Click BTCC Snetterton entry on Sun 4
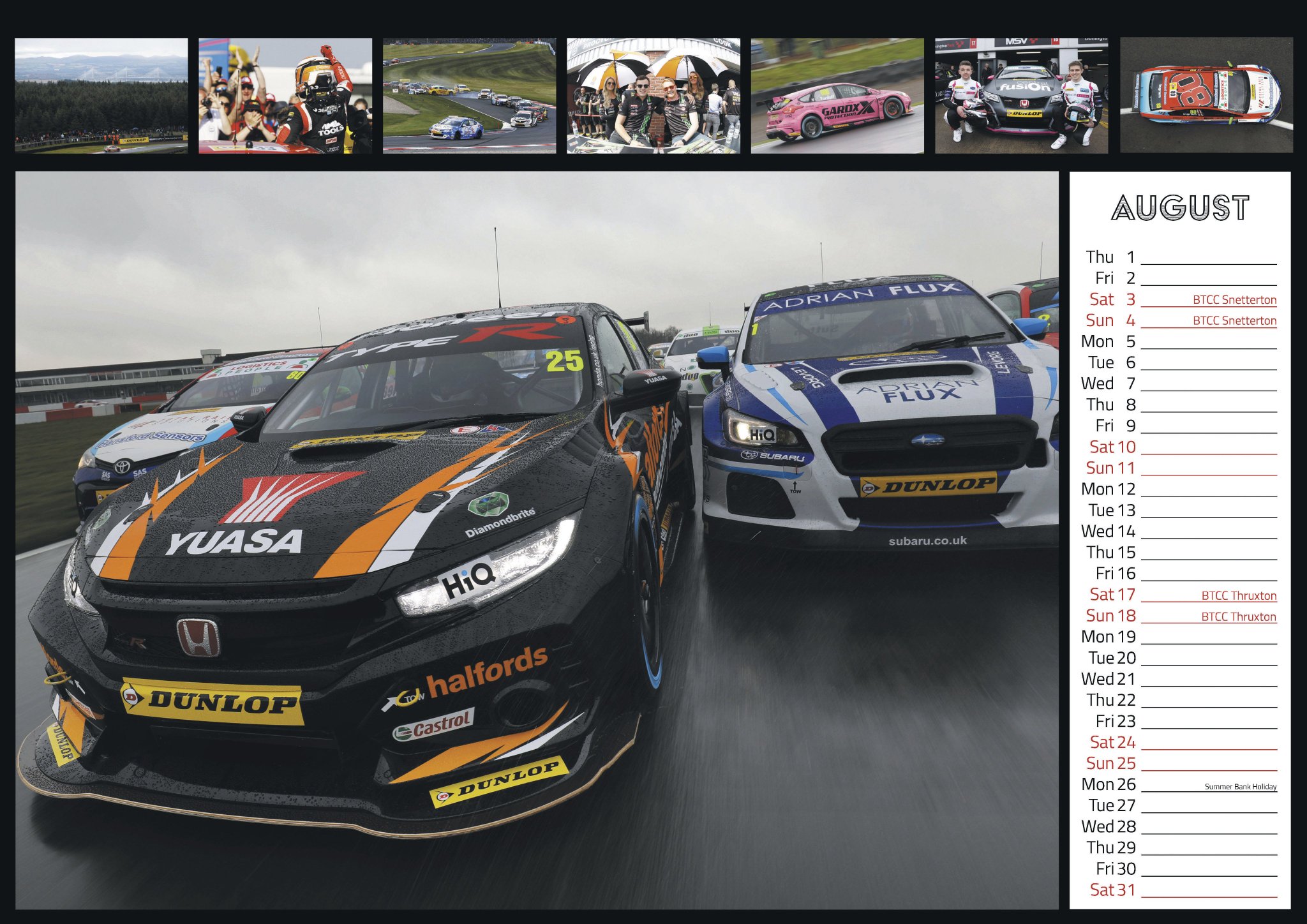 click(x=1234, y=321)
